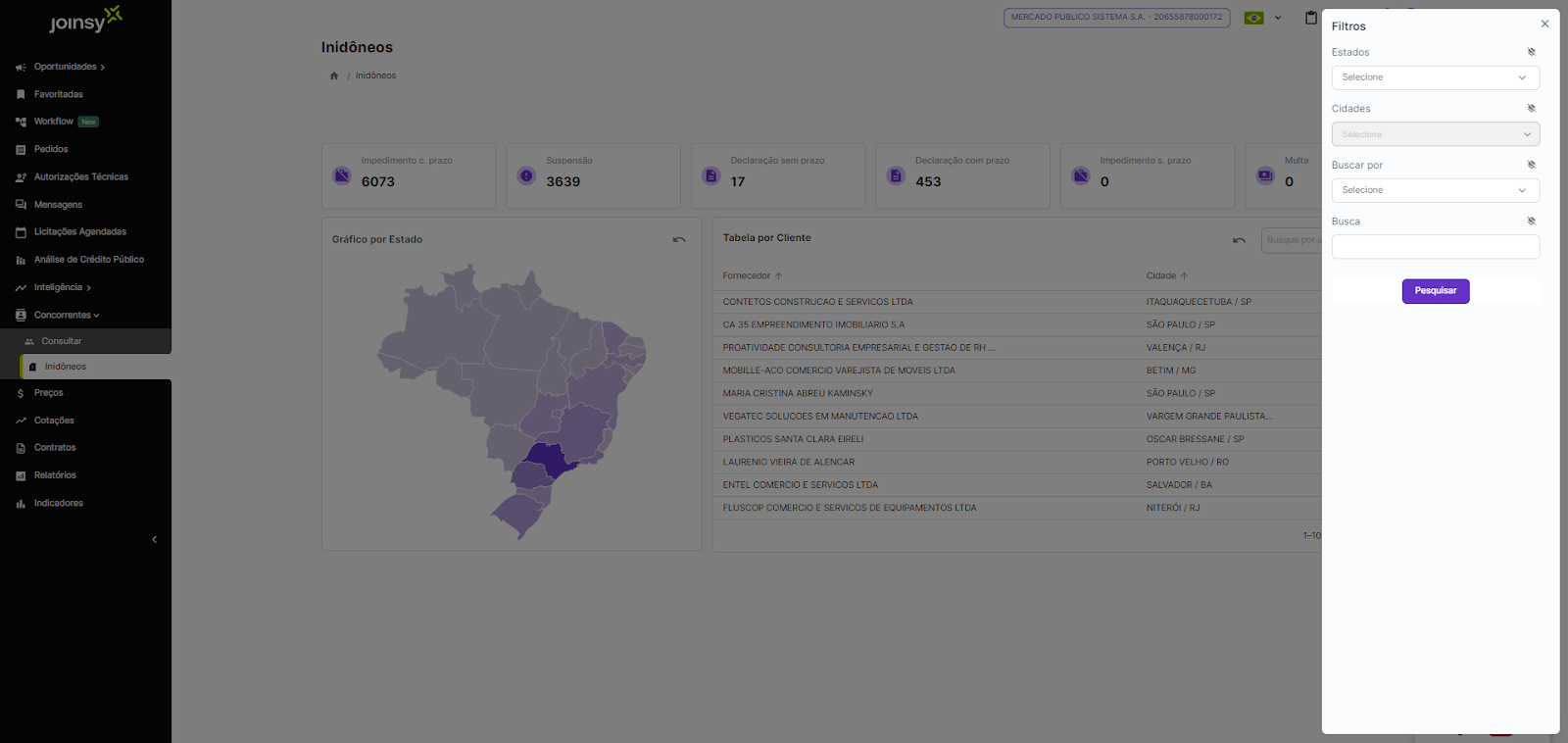1568x743 pixels.
Task: Reset the Gráfico por Estado chart
Action: tap(679, 240)
